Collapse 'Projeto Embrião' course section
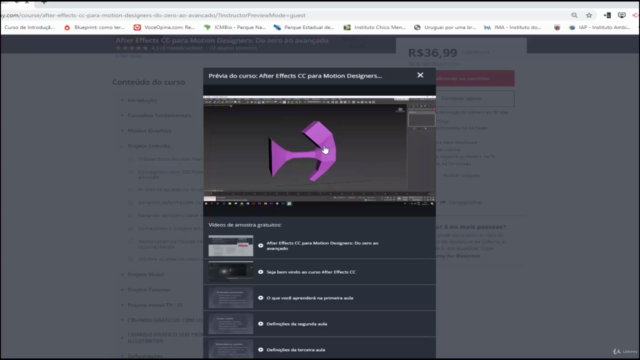 (149, 146)
